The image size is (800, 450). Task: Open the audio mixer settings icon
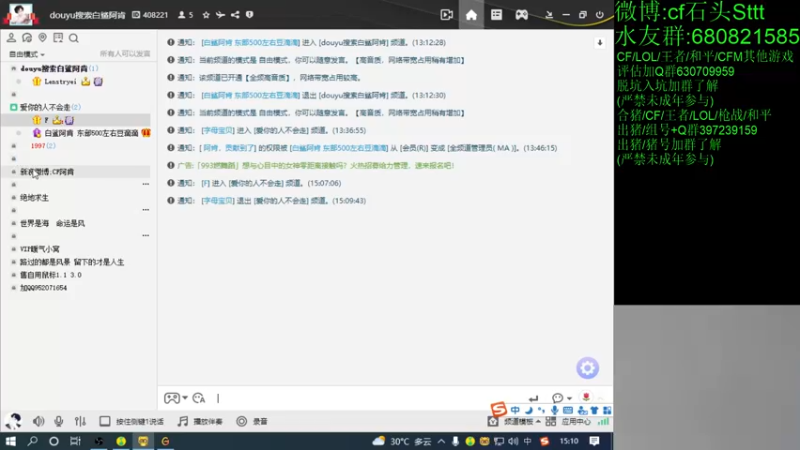80,421
